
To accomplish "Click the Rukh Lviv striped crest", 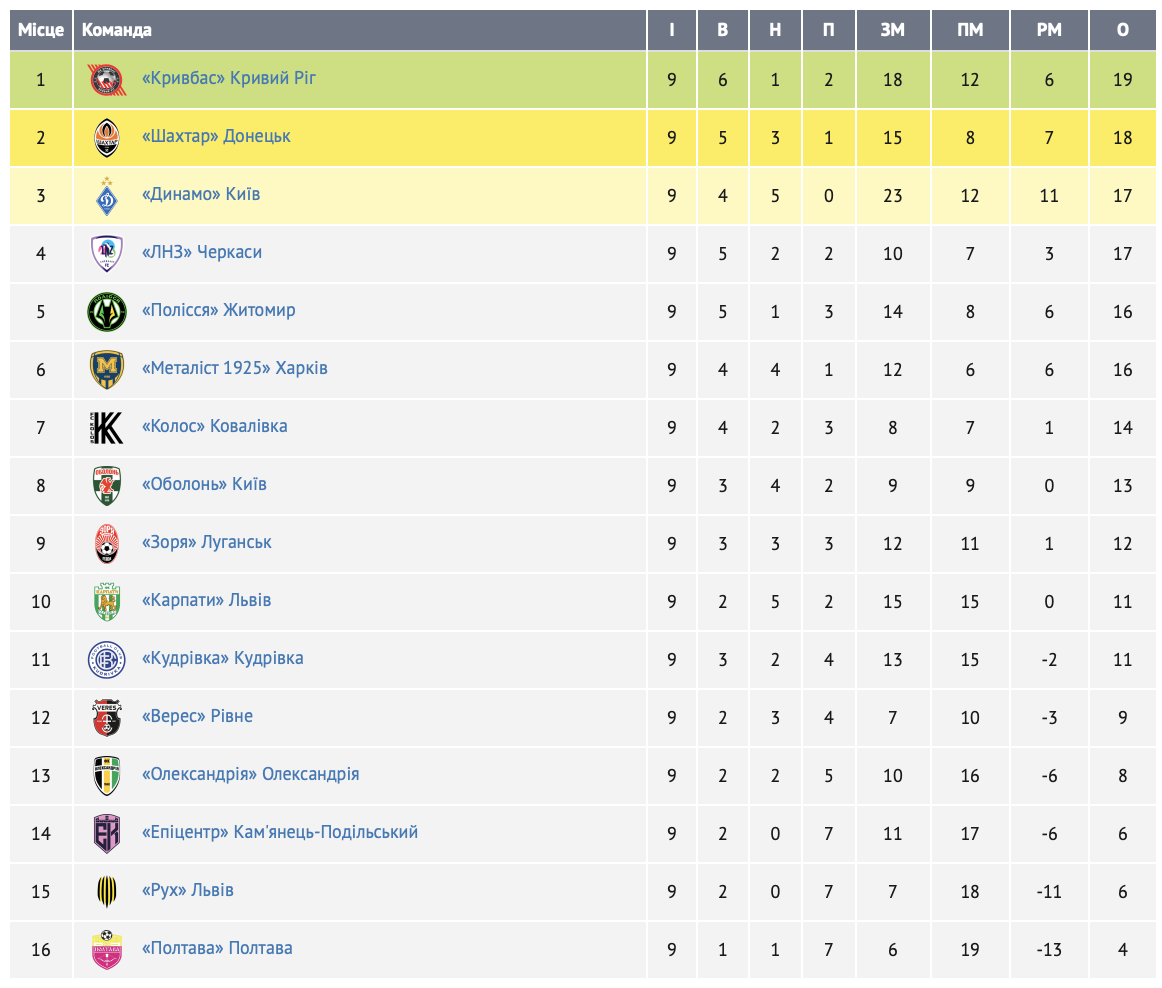I will click(x=106, y=891).
